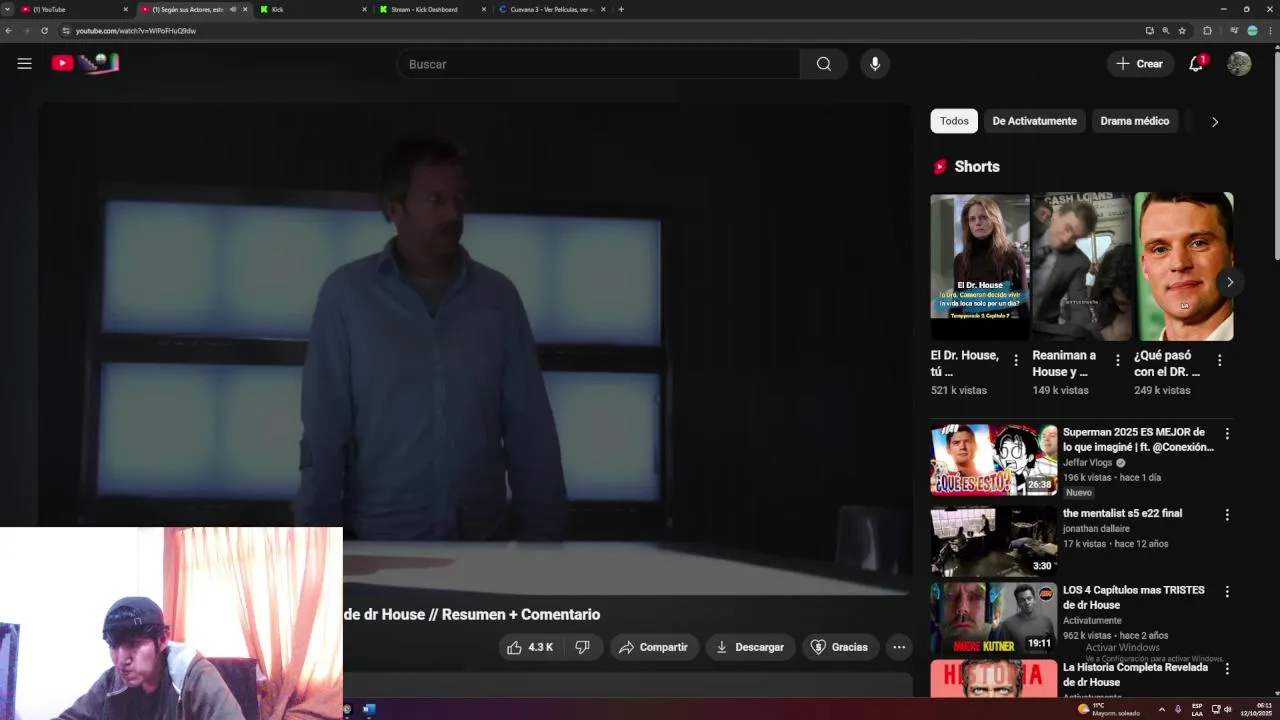Open options for '¿Qué pasó con el DR.' short

(x=1219, y=360)
